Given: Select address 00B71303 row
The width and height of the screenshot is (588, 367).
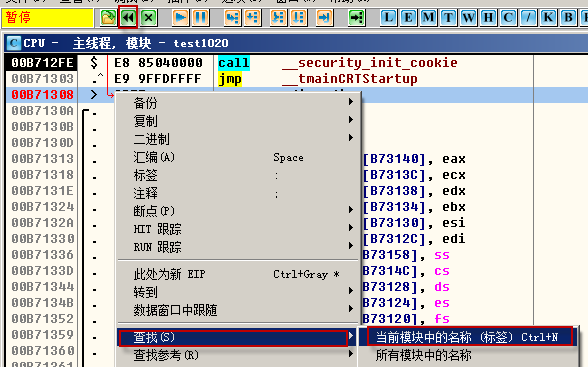Looking at the screenshot, I should click(x=42, y=79).
